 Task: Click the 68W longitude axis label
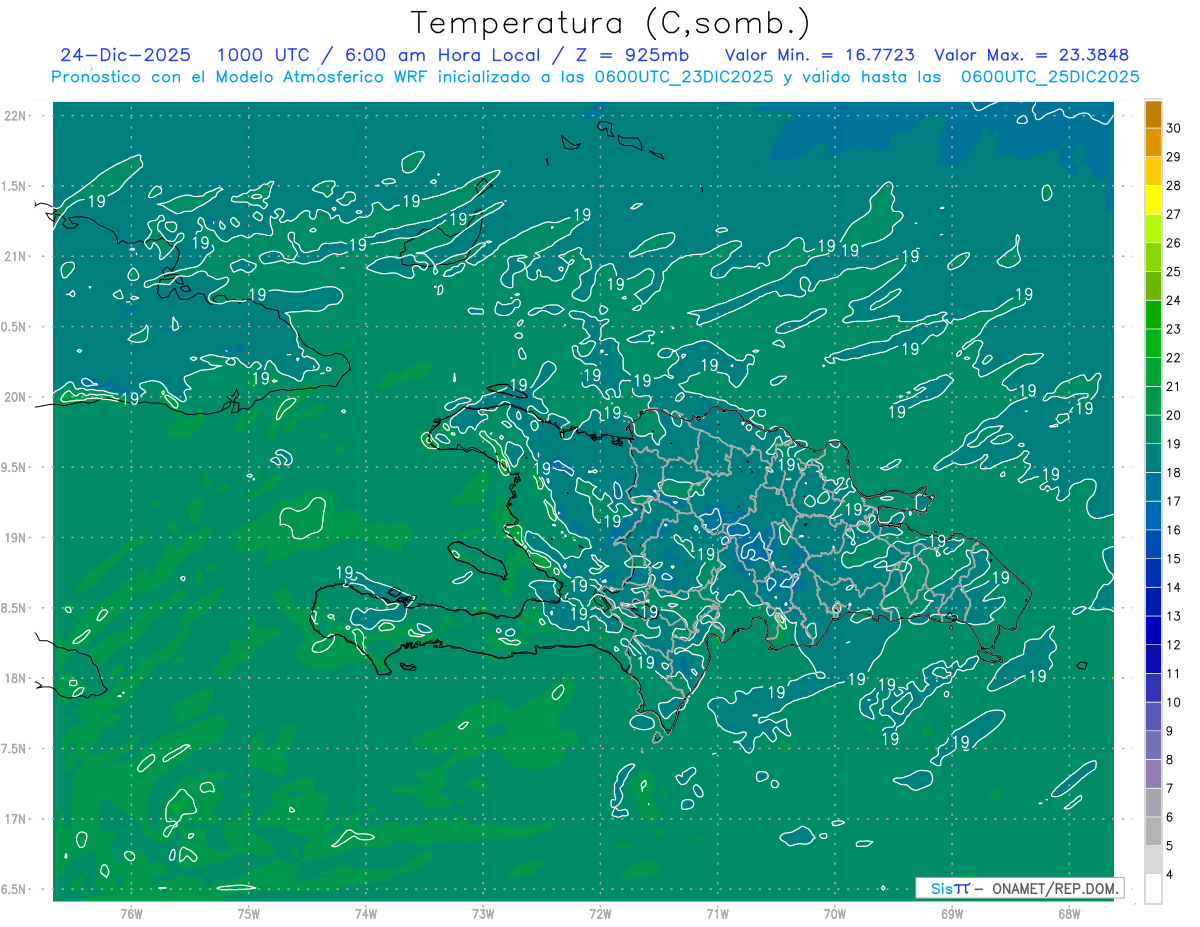1068,914
